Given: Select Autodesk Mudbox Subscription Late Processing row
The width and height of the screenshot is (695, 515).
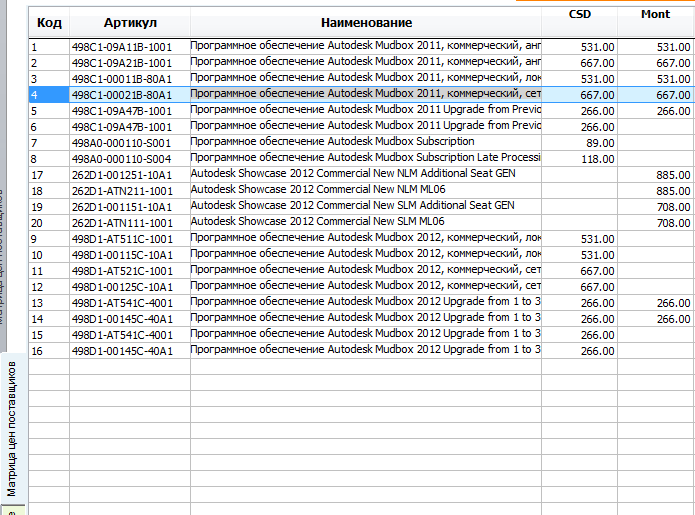Looking at the screenshot, I should pos(361,159).
